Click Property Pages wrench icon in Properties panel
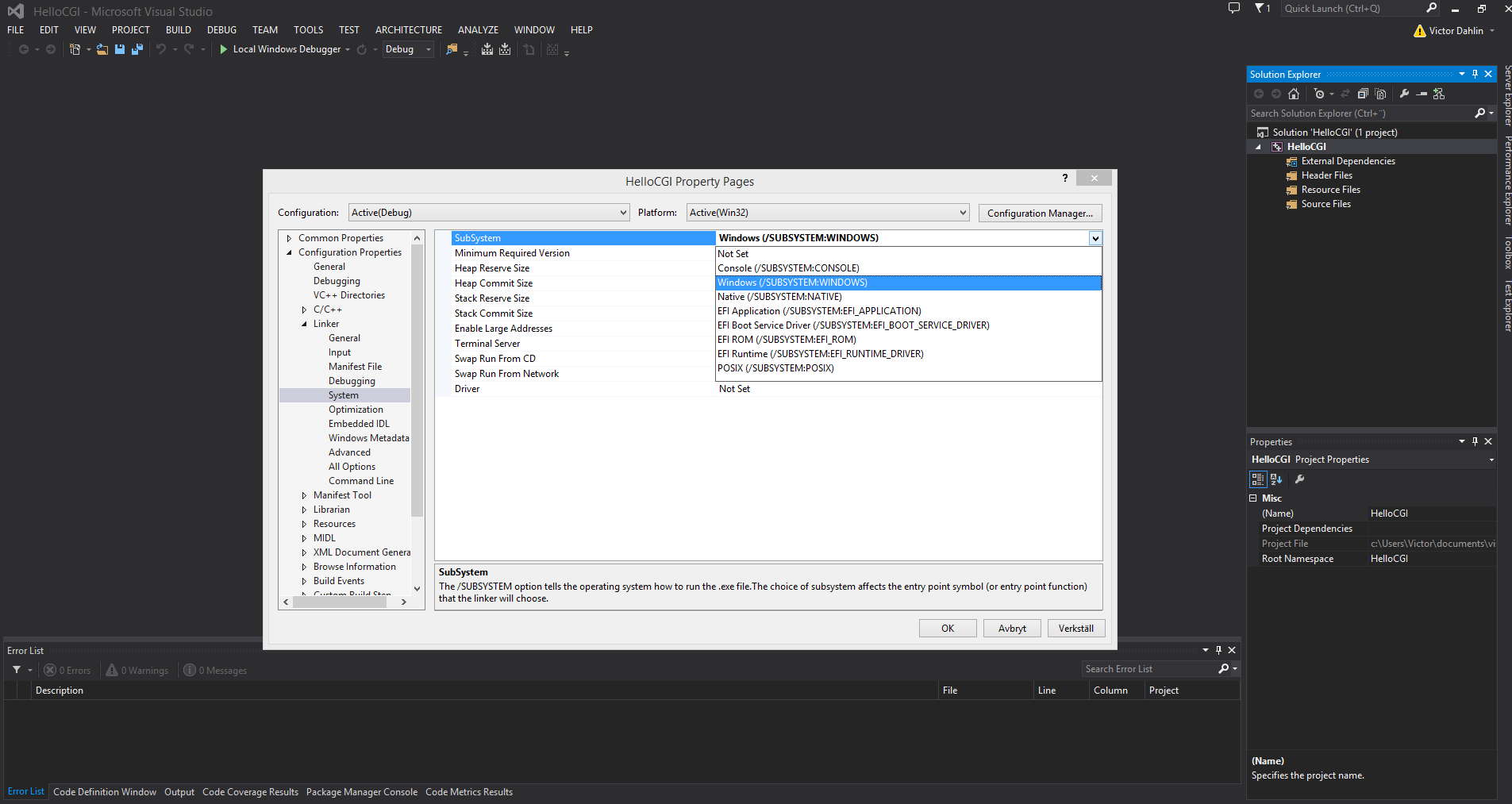The width and height of the screenshot is (1512, 804). [1299, 479]
